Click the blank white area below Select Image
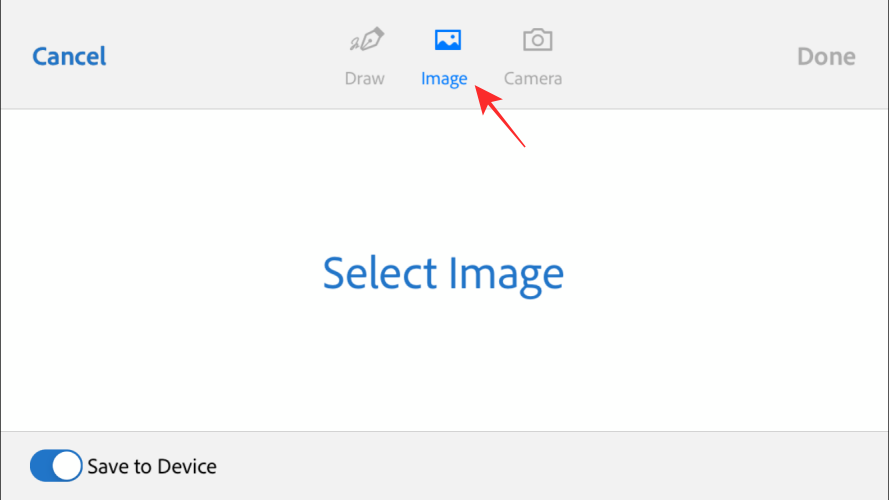The height and width of the screenshot is (500, 889). 443,370
